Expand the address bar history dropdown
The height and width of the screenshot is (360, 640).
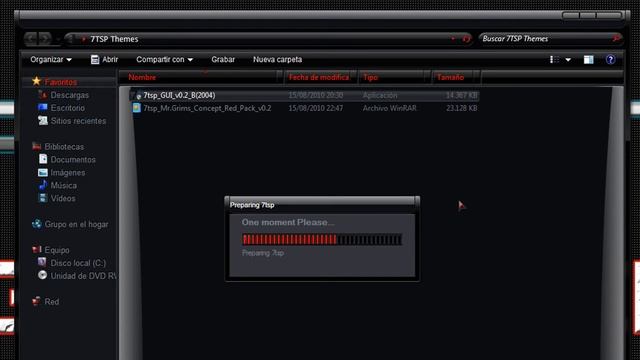[x=453, y=39]
